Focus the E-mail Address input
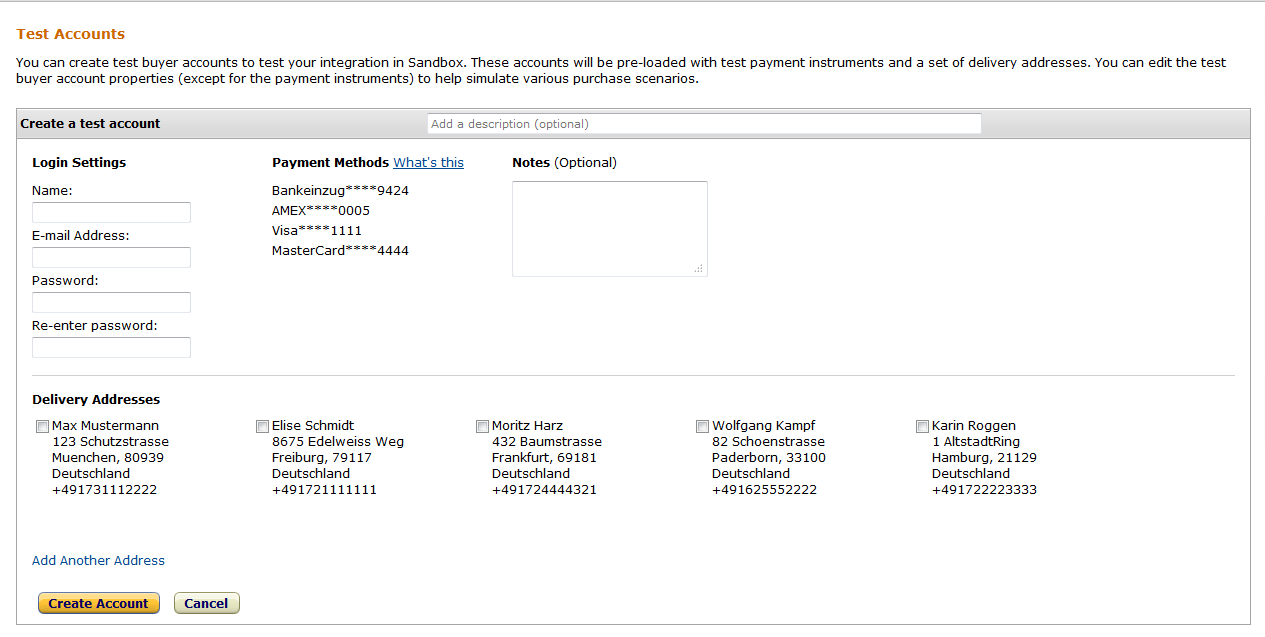Viewport: 1265px width, 637px height. (111, 257)
